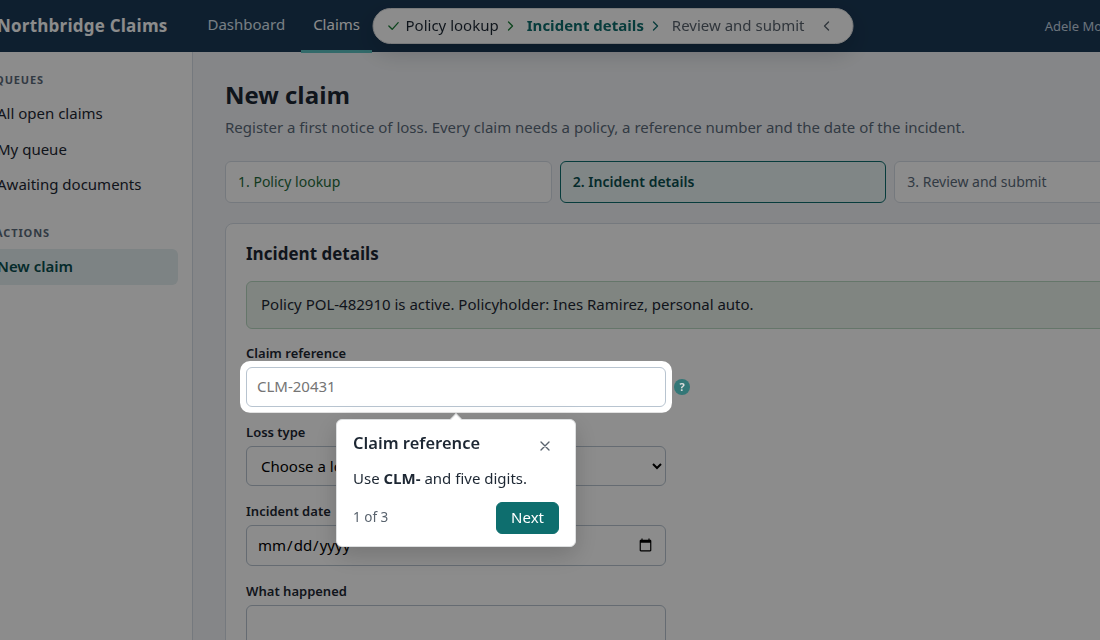The height and width of the screenshot is (640, 1100).
Task: Click Next in the tour popup
Action: [x=528, y=518]
